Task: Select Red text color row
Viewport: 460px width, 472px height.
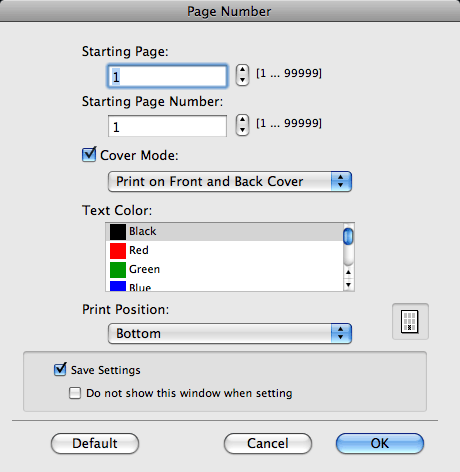Action: click(x=224, y=250)
